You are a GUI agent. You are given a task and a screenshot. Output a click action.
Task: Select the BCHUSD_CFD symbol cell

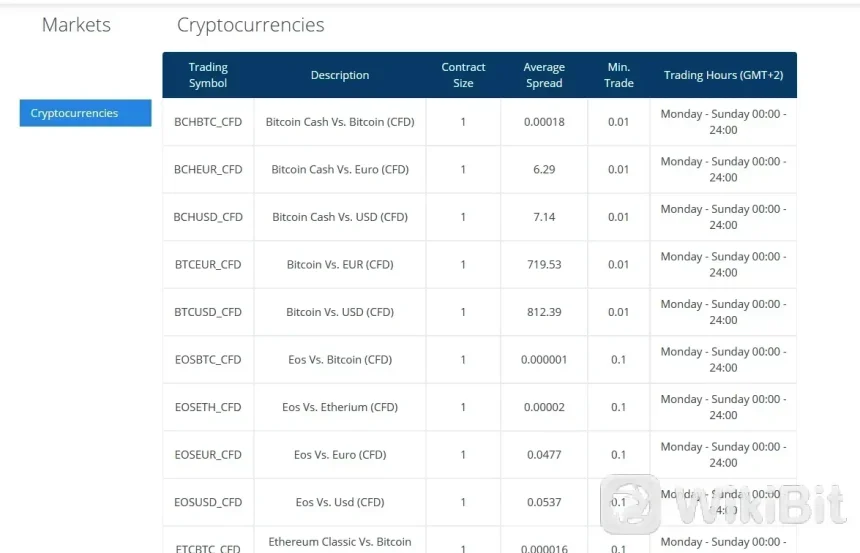point(208,217)
